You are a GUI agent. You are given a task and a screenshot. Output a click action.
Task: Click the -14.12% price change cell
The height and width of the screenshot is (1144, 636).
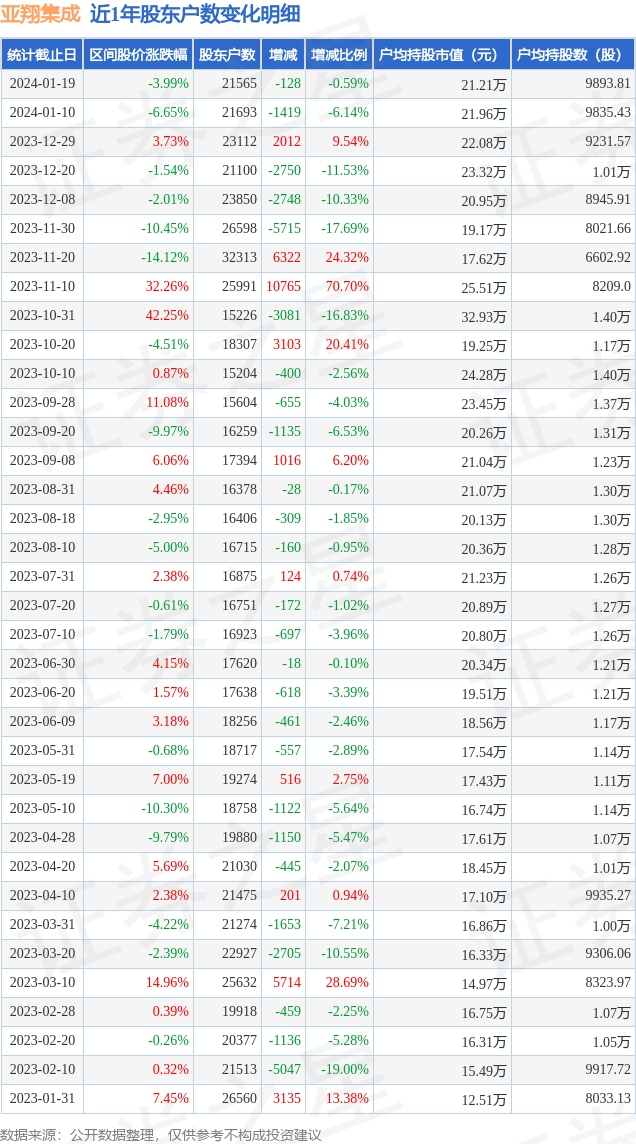pos(165,258)
